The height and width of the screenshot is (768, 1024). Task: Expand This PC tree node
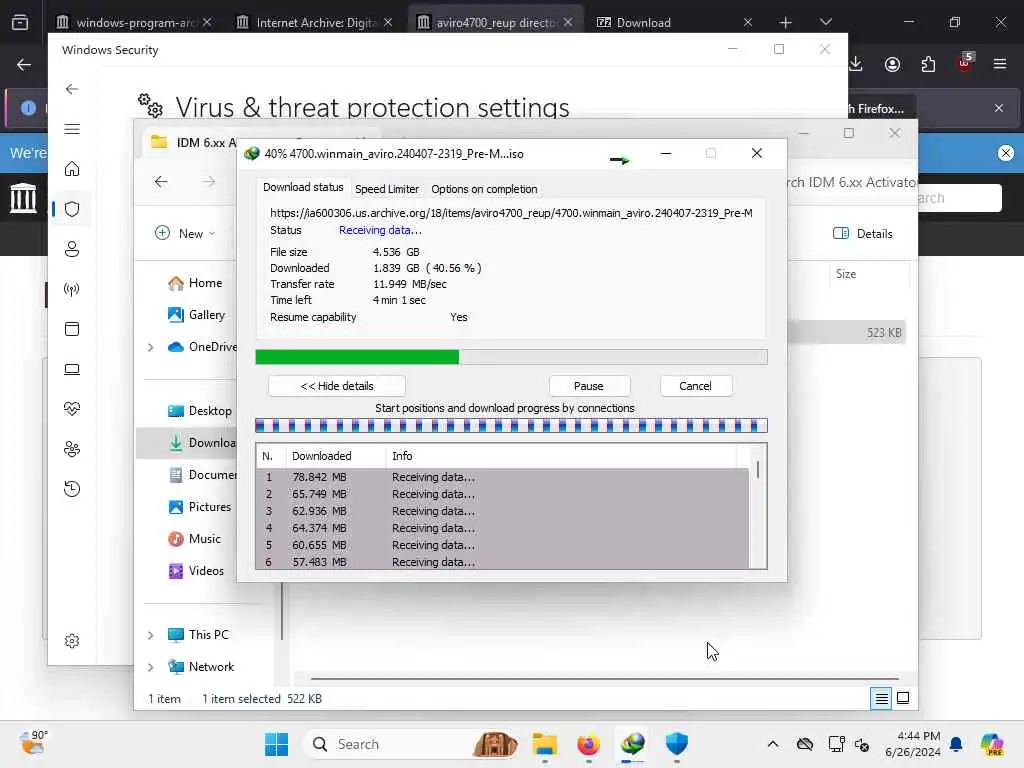pos(151,635)
